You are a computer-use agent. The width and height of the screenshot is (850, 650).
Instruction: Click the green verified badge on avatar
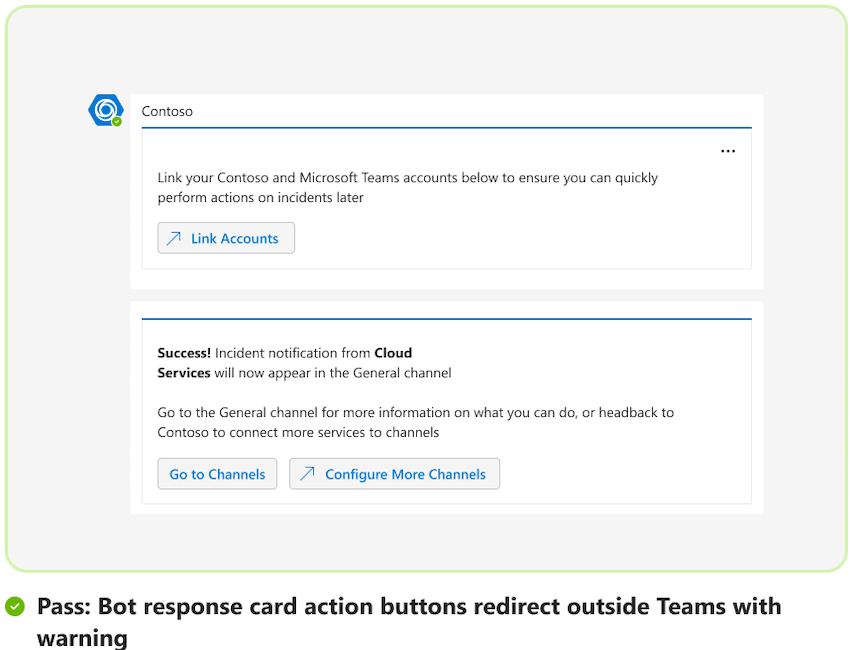click(x=117, y=121)
